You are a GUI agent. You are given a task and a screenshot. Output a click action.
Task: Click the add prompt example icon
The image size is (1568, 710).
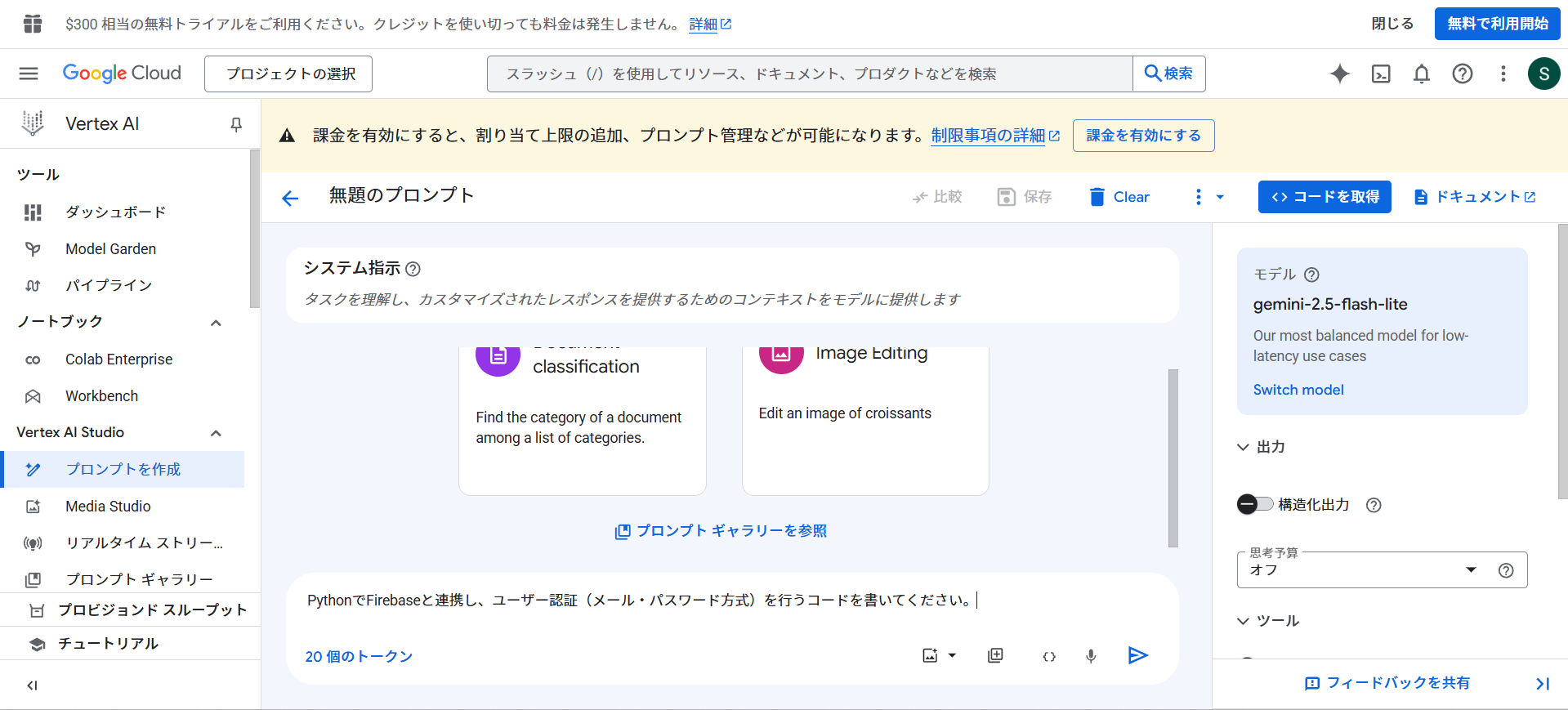click(995, 655)
